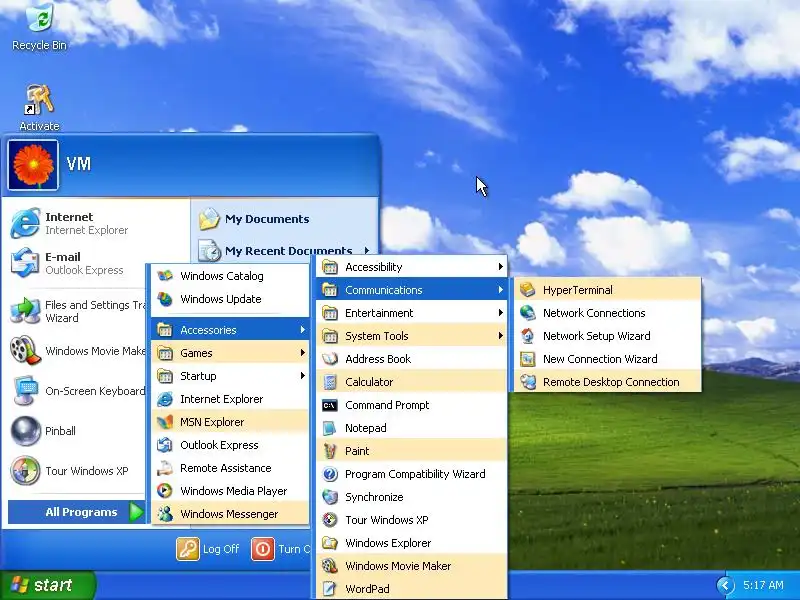Select Windows Movie Maker in left pane
800x600 pixels.
pyautogui.click(x=77, y=351)
